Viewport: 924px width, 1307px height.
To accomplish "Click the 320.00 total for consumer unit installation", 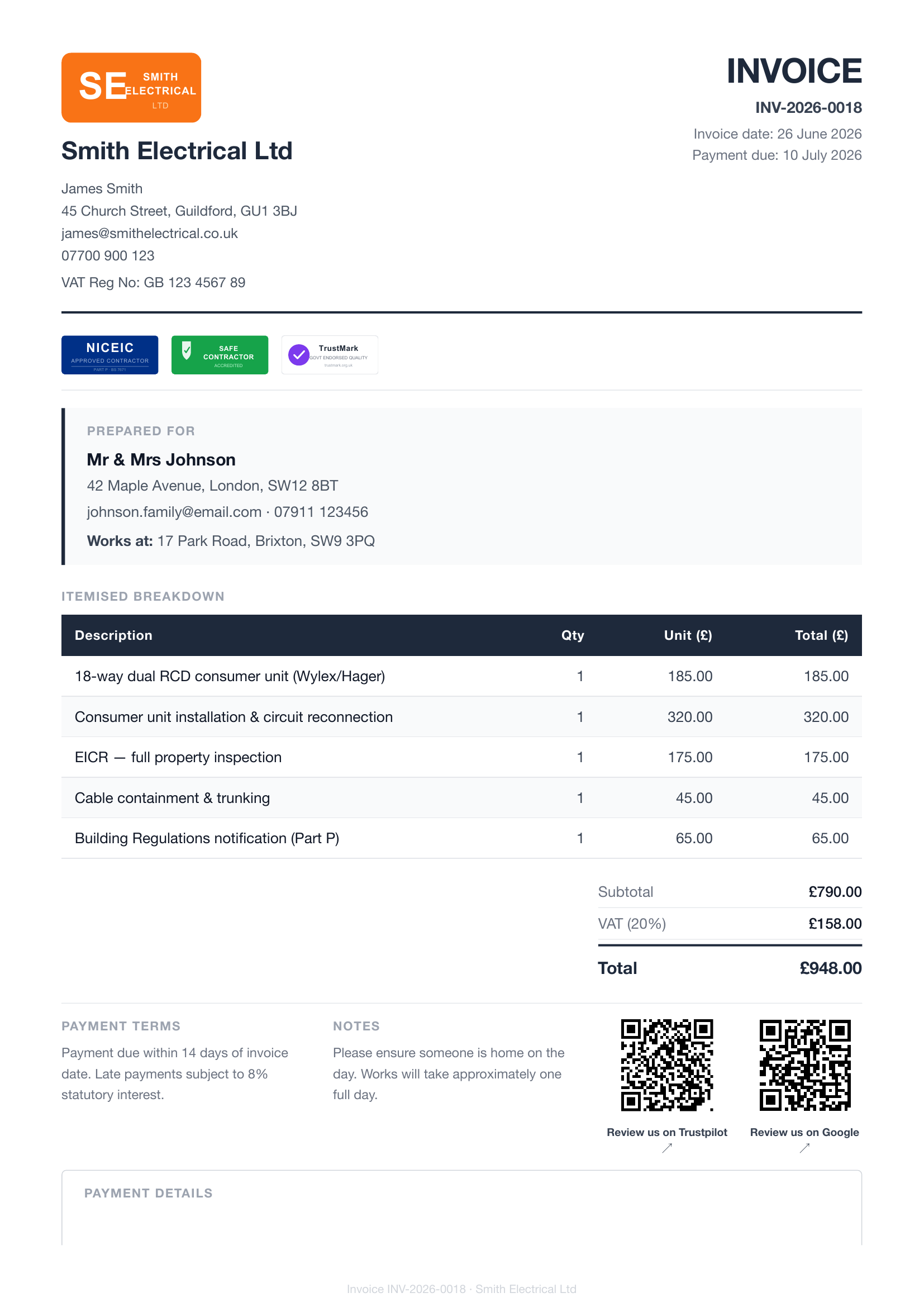I will click(826, 717).
